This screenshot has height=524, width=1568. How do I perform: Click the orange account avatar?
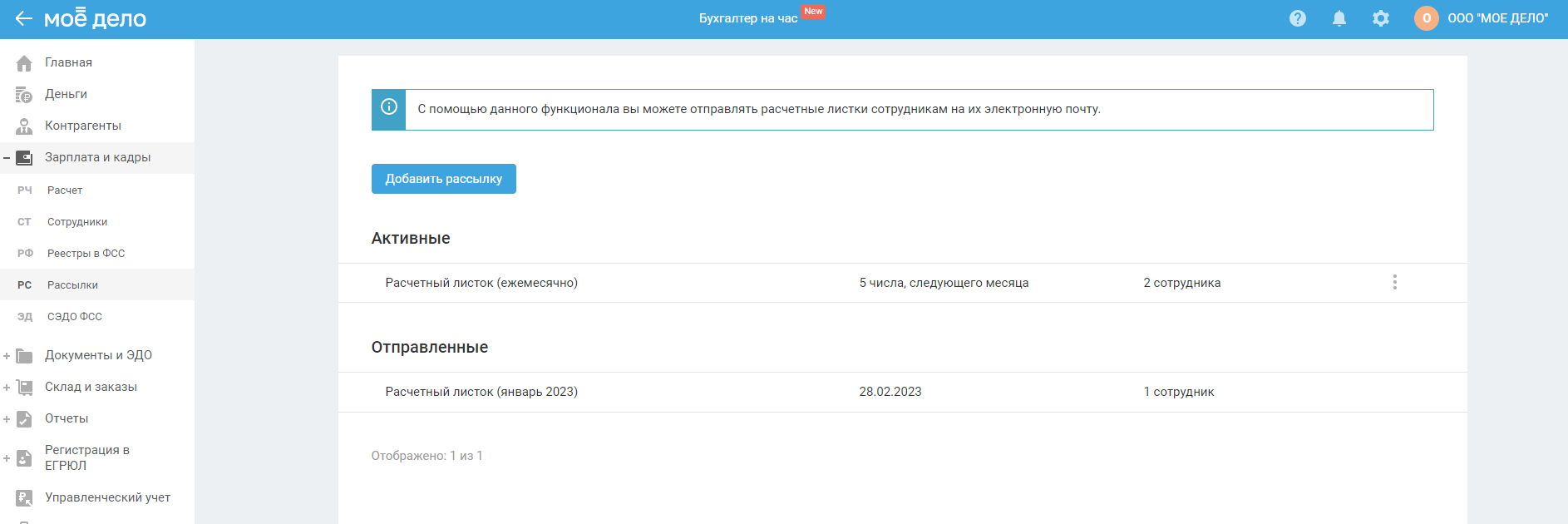tap(1427, 18)
